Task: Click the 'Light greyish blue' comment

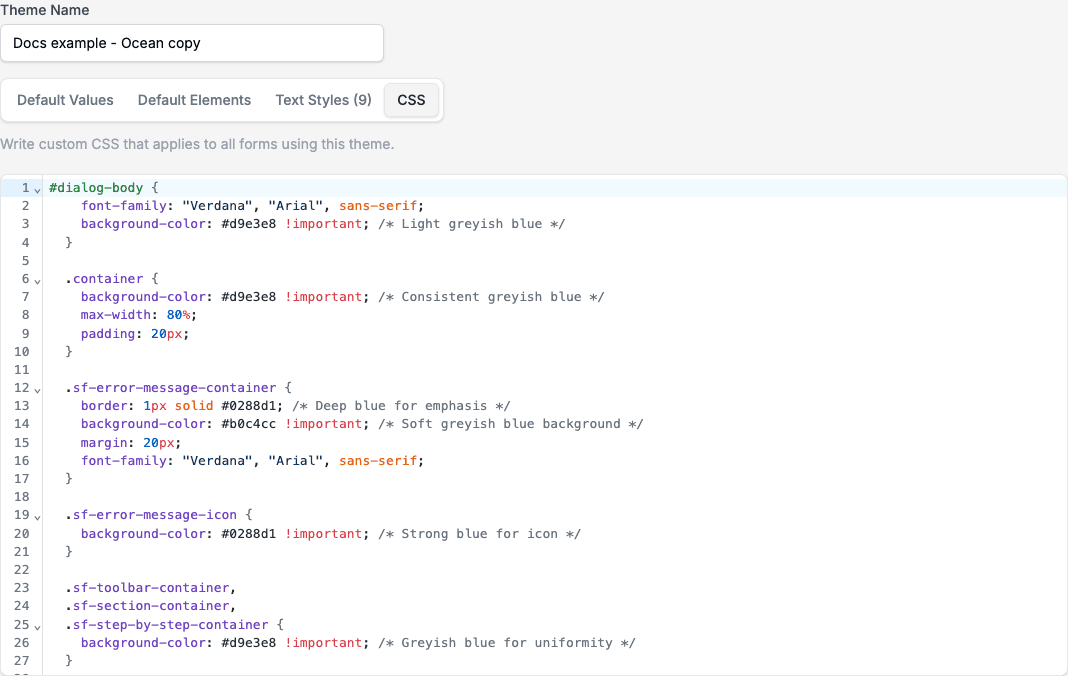Action: coord(472,224)
